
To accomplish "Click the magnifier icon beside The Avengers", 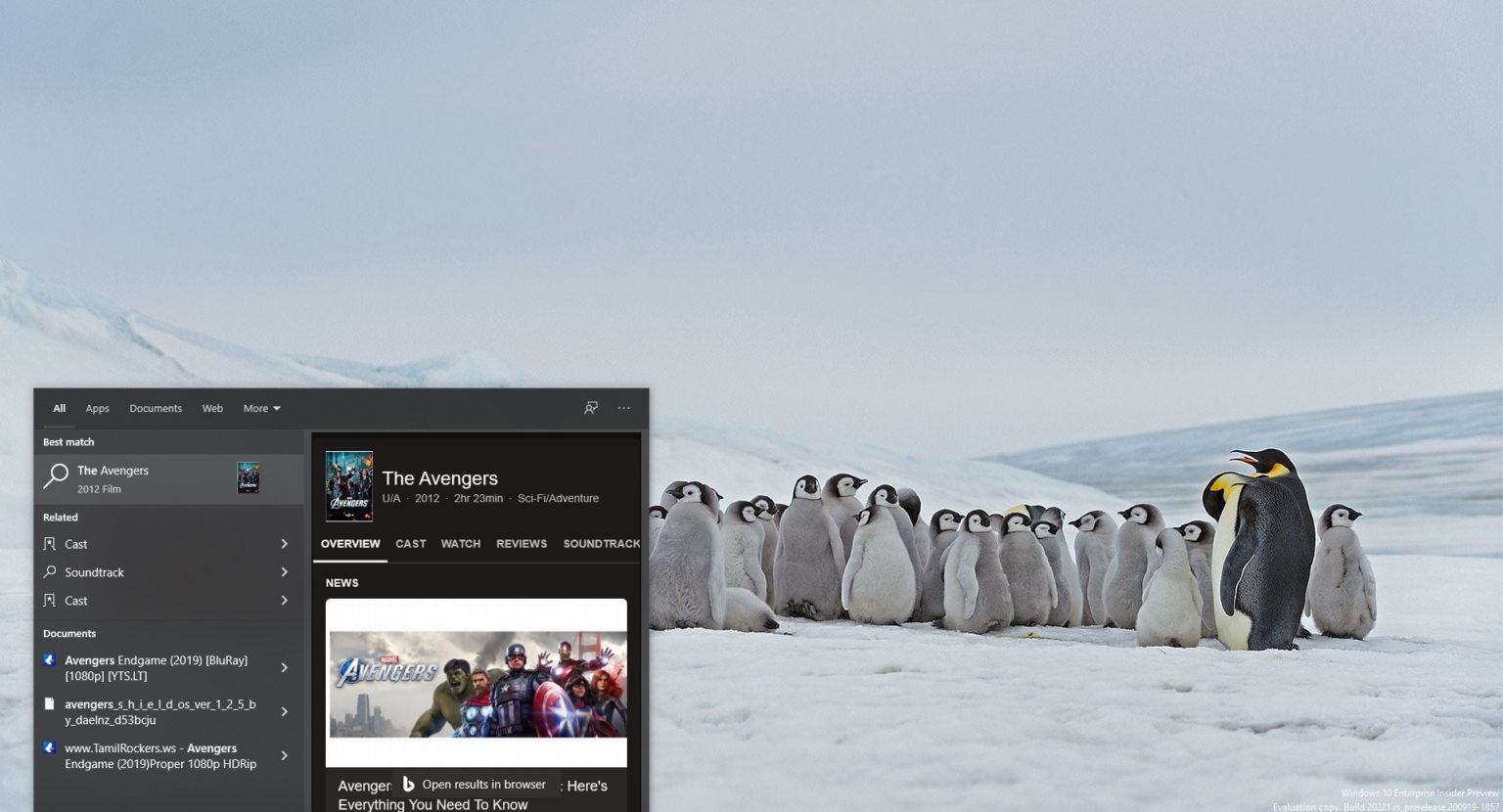I will point(56,477).
